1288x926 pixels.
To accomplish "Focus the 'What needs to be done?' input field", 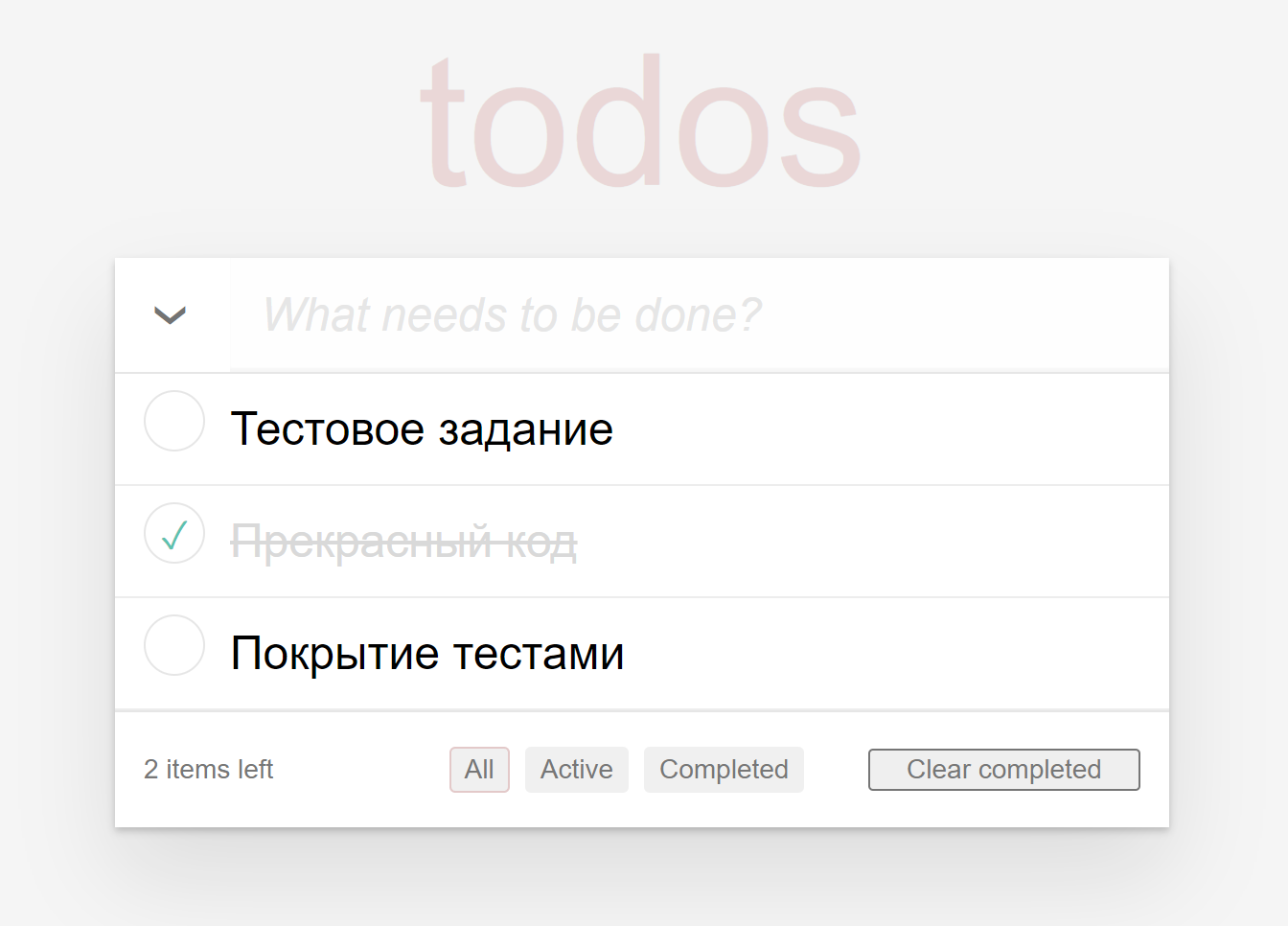I will click(x=671, y=314).
